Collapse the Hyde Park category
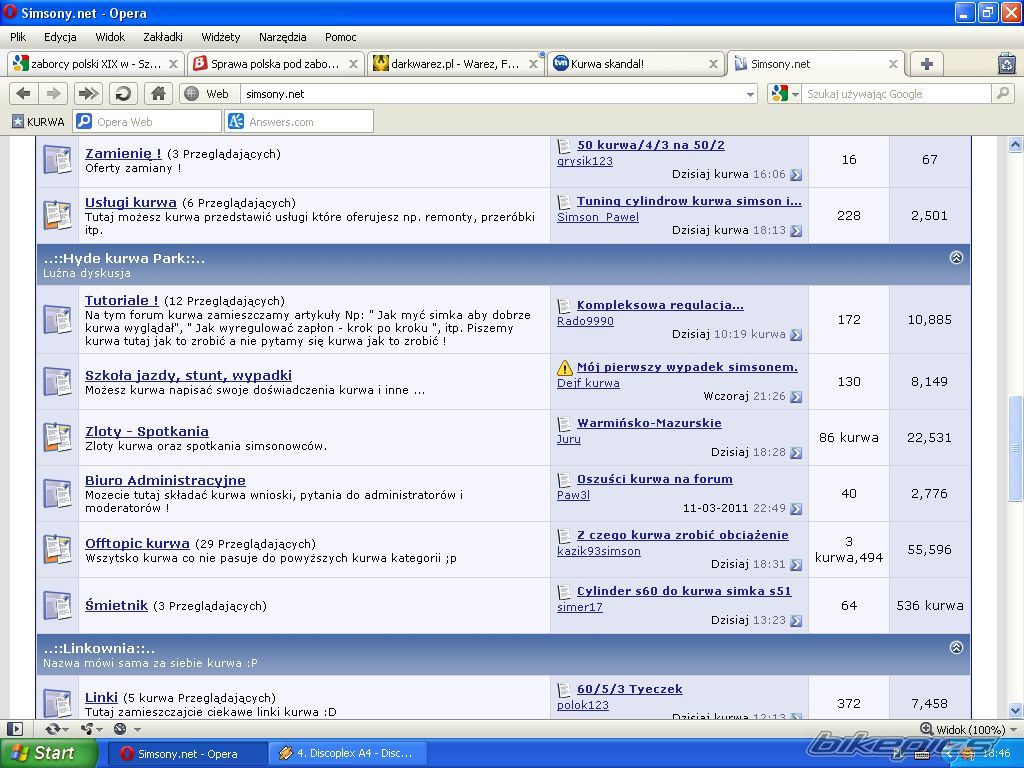 [956, 257]
